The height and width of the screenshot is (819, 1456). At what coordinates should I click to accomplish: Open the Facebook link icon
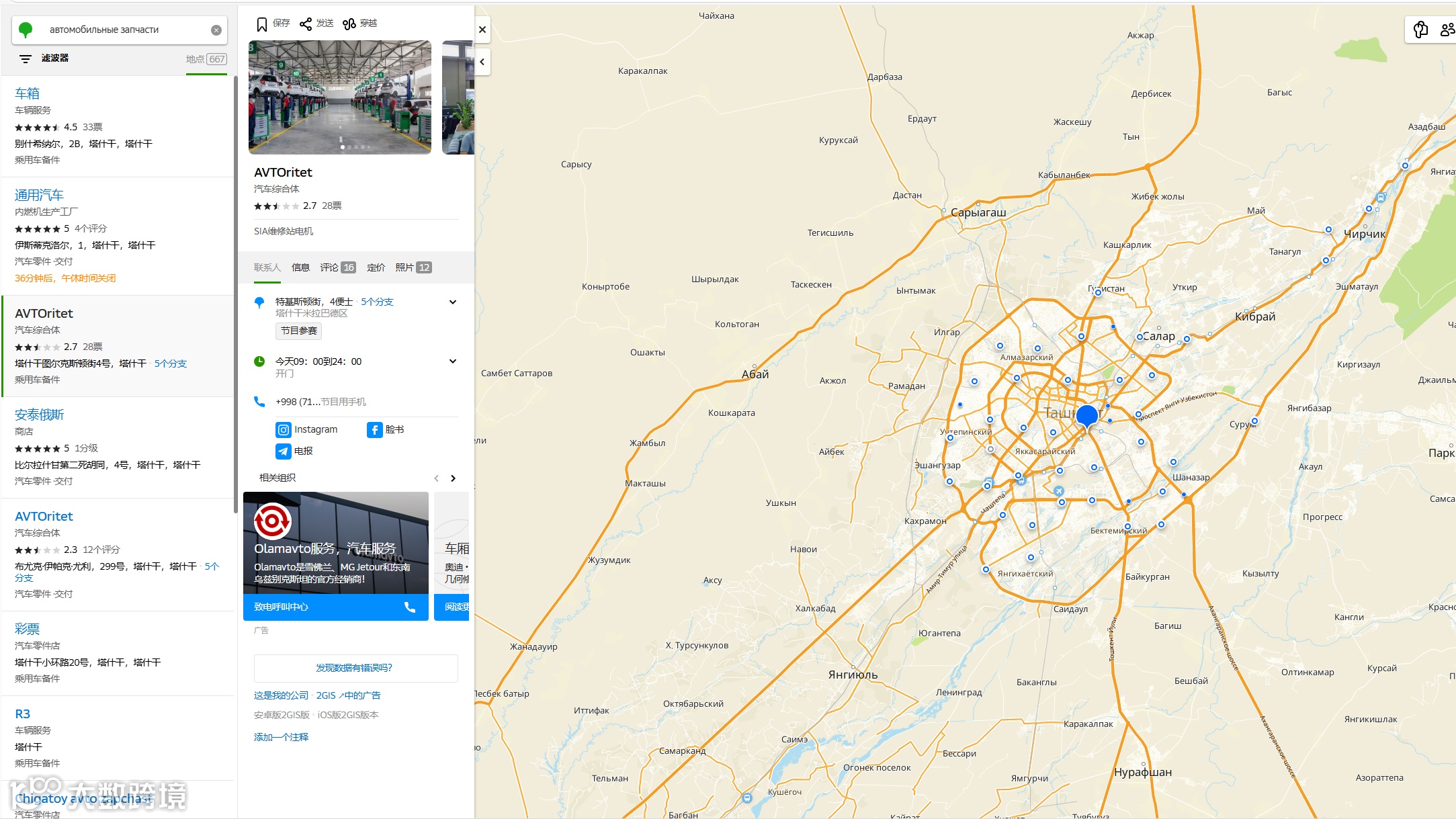click(x=374, y=430)
